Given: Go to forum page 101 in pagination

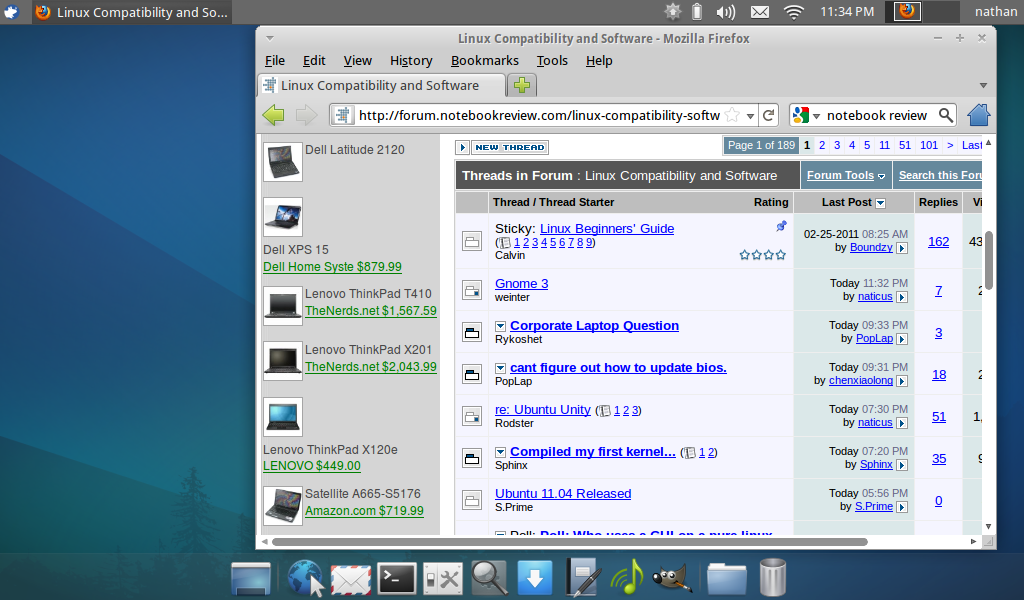Looking at the screenshot, I should pos(929,145).
